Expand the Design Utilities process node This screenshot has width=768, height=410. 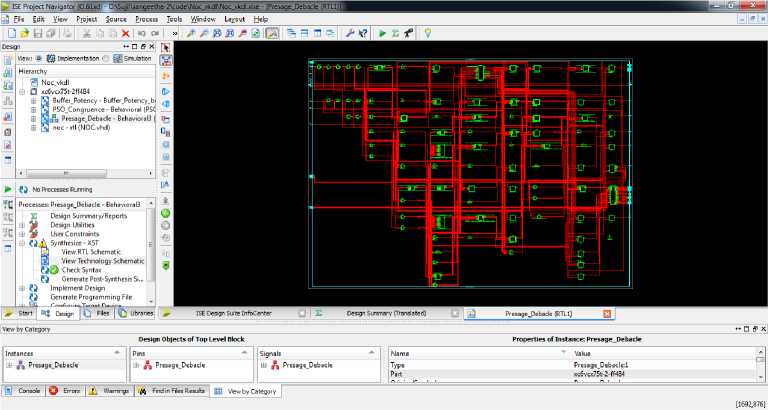coord(22,225)
